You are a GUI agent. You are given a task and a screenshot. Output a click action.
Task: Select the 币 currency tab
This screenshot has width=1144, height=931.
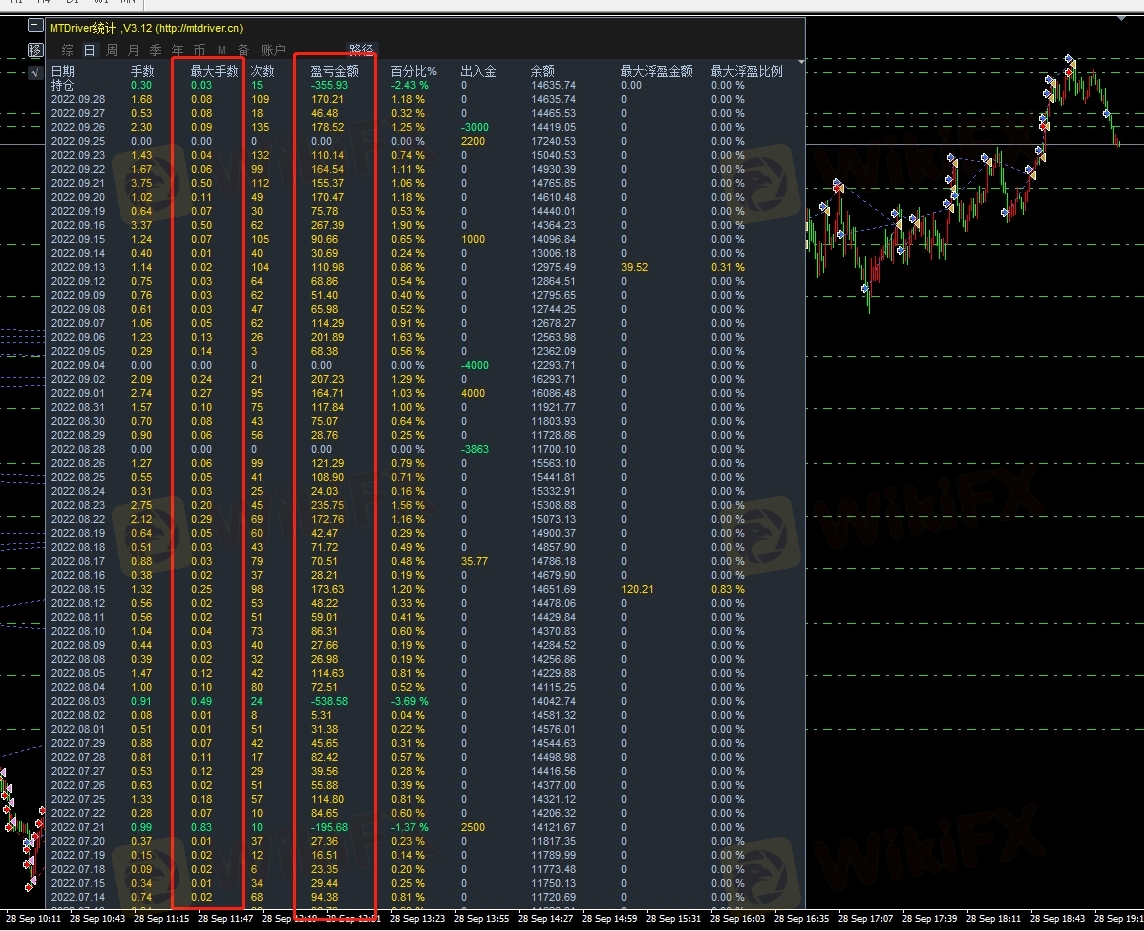point(200,50)
